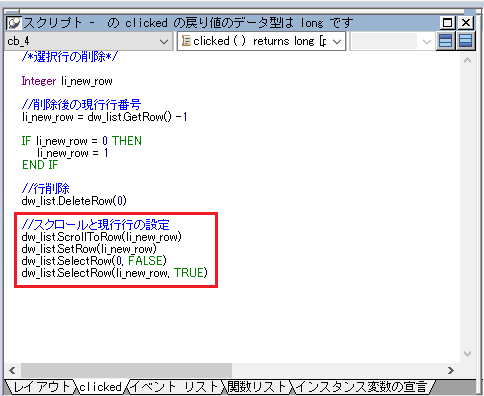Close the script window
Viewport: 484px width, 396px height.
466,23
